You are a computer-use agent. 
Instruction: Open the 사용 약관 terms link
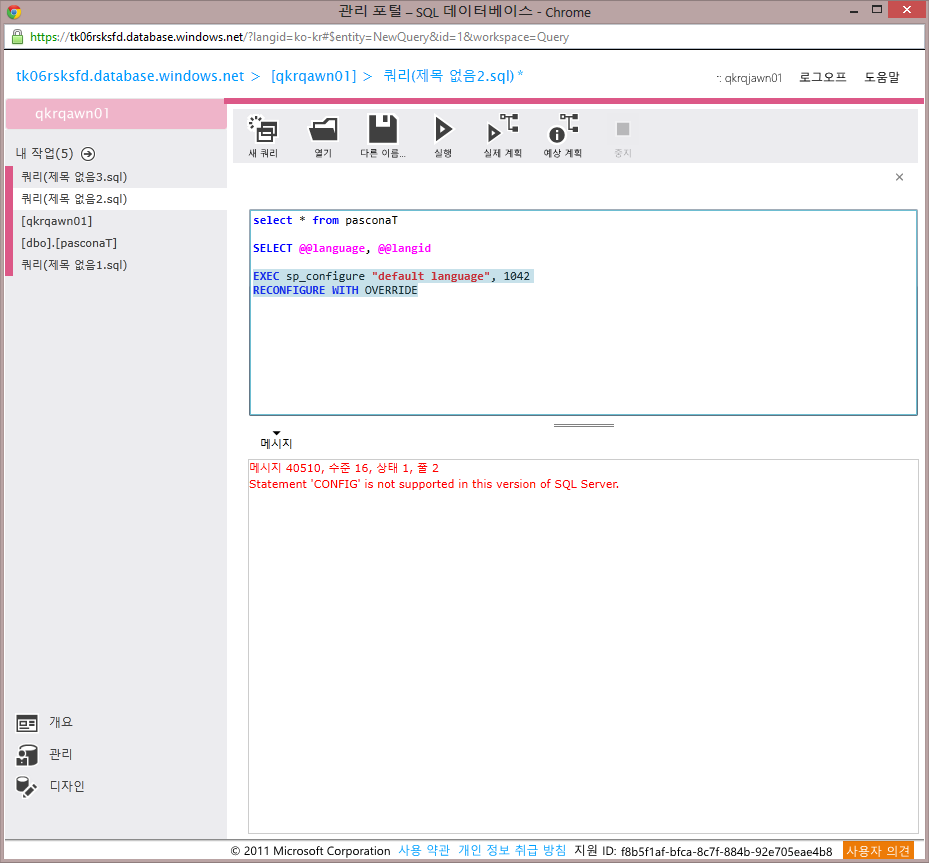coord(424,851)
